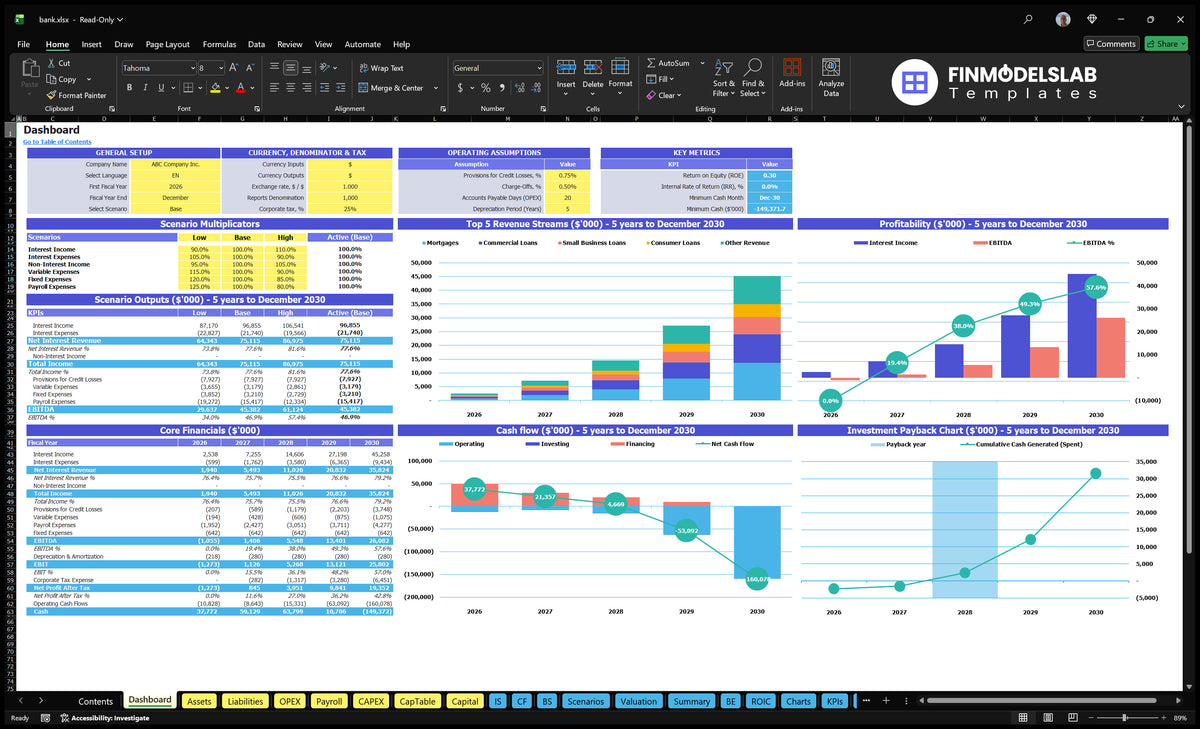
Task: Show more sheets via ellipsis button
Action: [x=866, y=700]
